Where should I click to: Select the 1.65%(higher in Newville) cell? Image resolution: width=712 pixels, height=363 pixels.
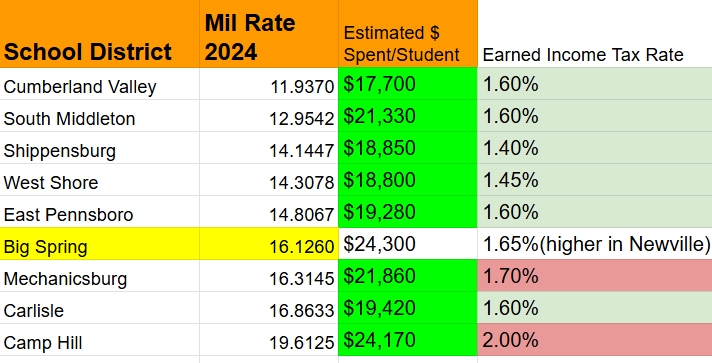(595, 244)
